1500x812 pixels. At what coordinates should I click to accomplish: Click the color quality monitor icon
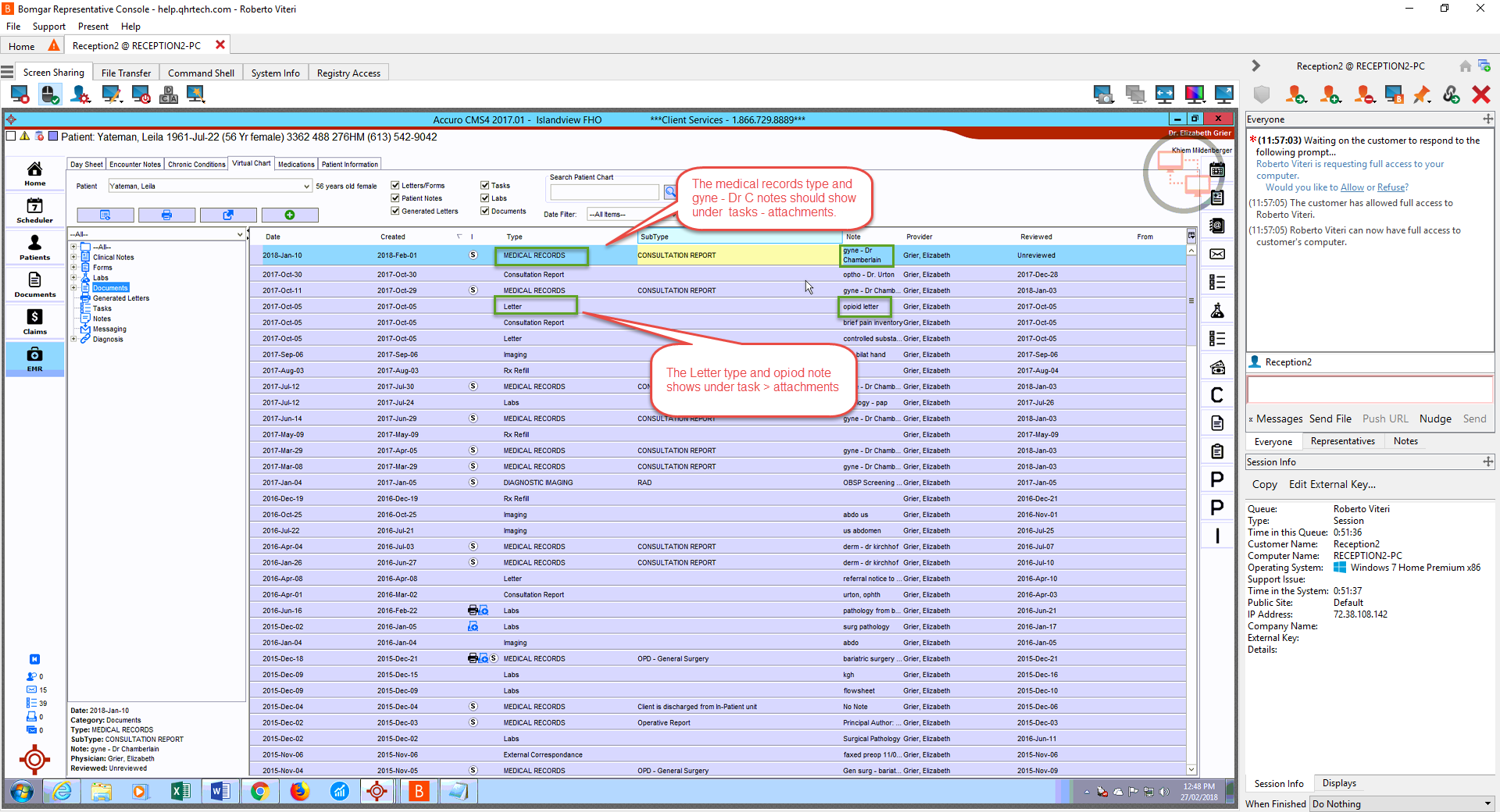click(1195, 95)
